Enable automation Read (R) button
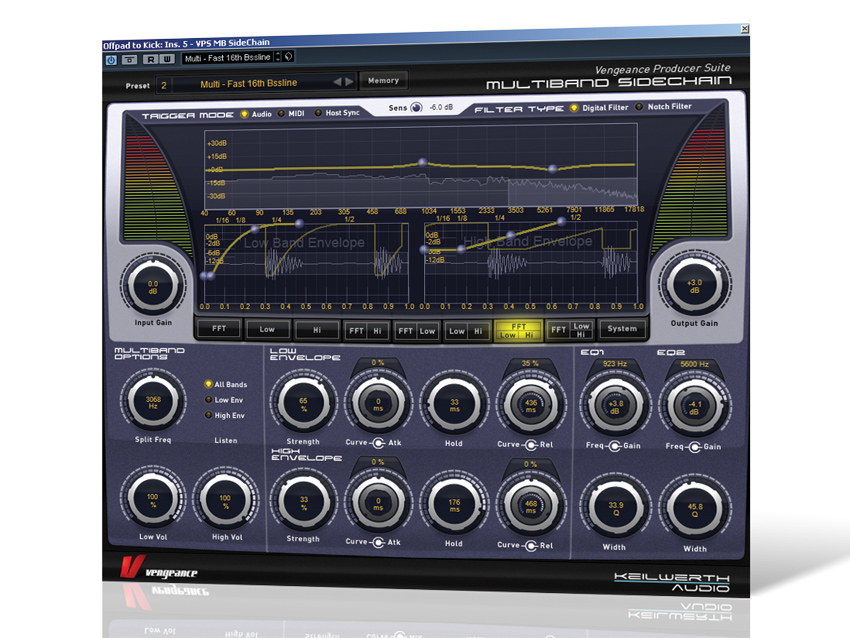850x638 pixels. [151, 59]
